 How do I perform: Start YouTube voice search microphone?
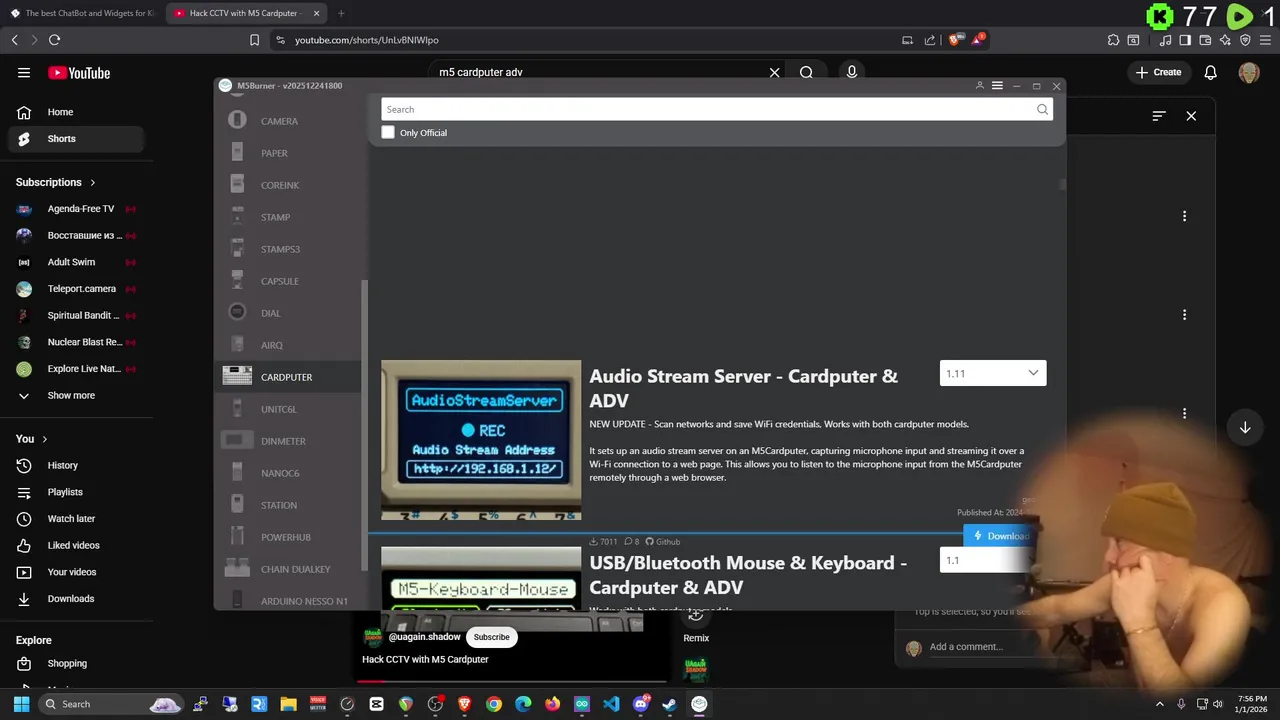[x=852, y=72]
